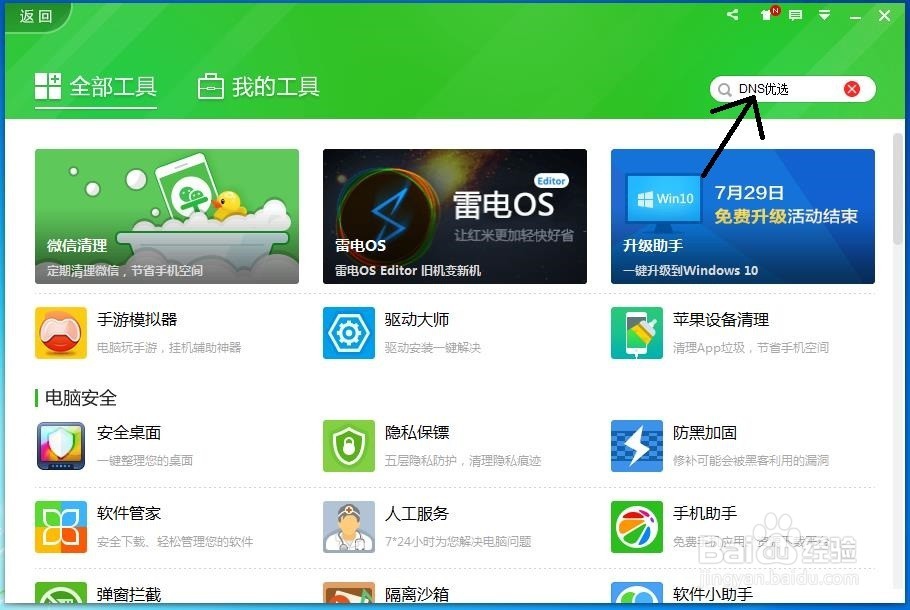Viewport: 910px width, 610px height.
Task: Click the 驱动大师 title text
Action: click(417, 320)
